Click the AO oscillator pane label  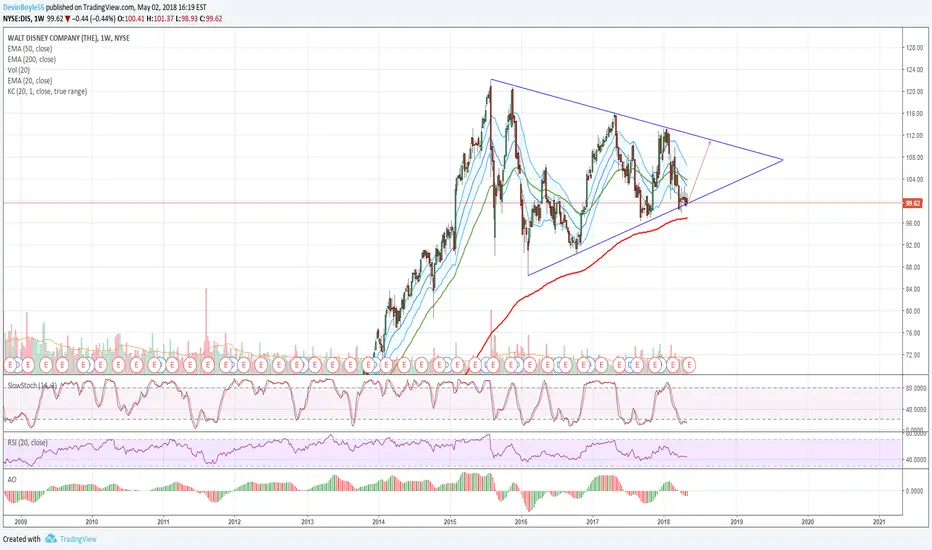(x=12, y=479)
